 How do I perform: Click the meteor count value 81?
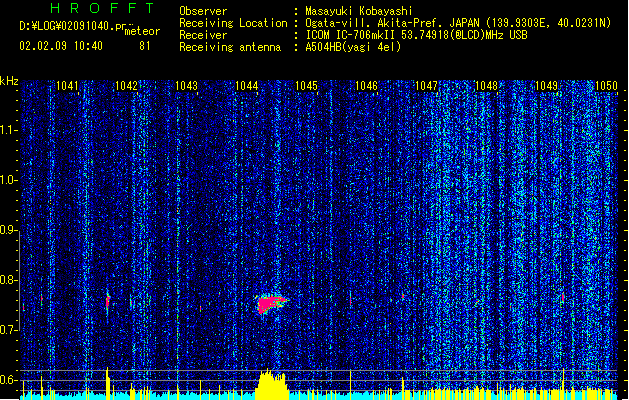coord(145,46)
